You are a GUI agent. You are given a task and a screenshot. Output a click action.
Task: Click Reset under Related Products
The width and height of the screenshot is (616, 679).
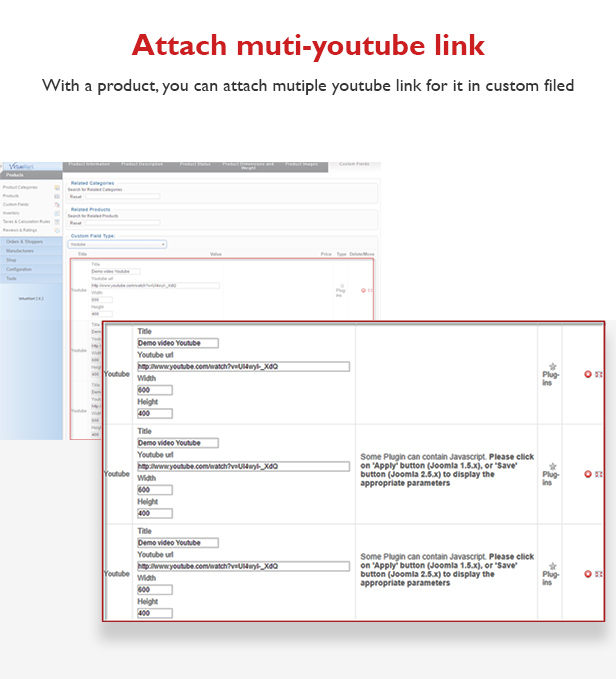(76, 223)
